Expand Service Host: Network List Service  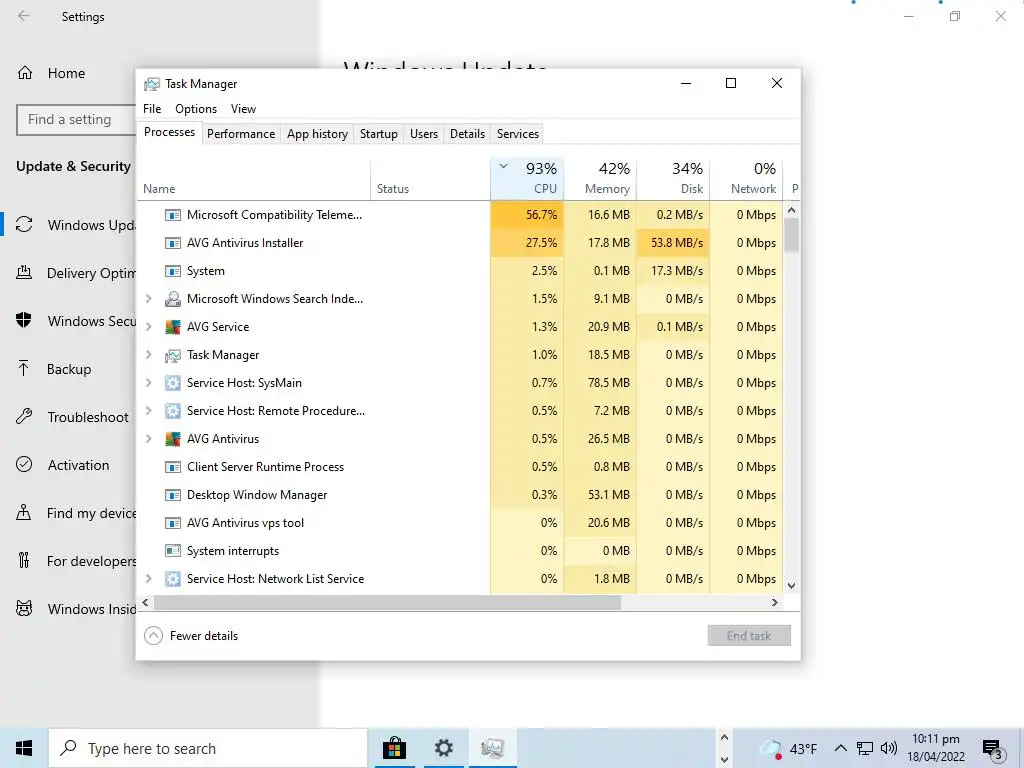pos(149,579)
